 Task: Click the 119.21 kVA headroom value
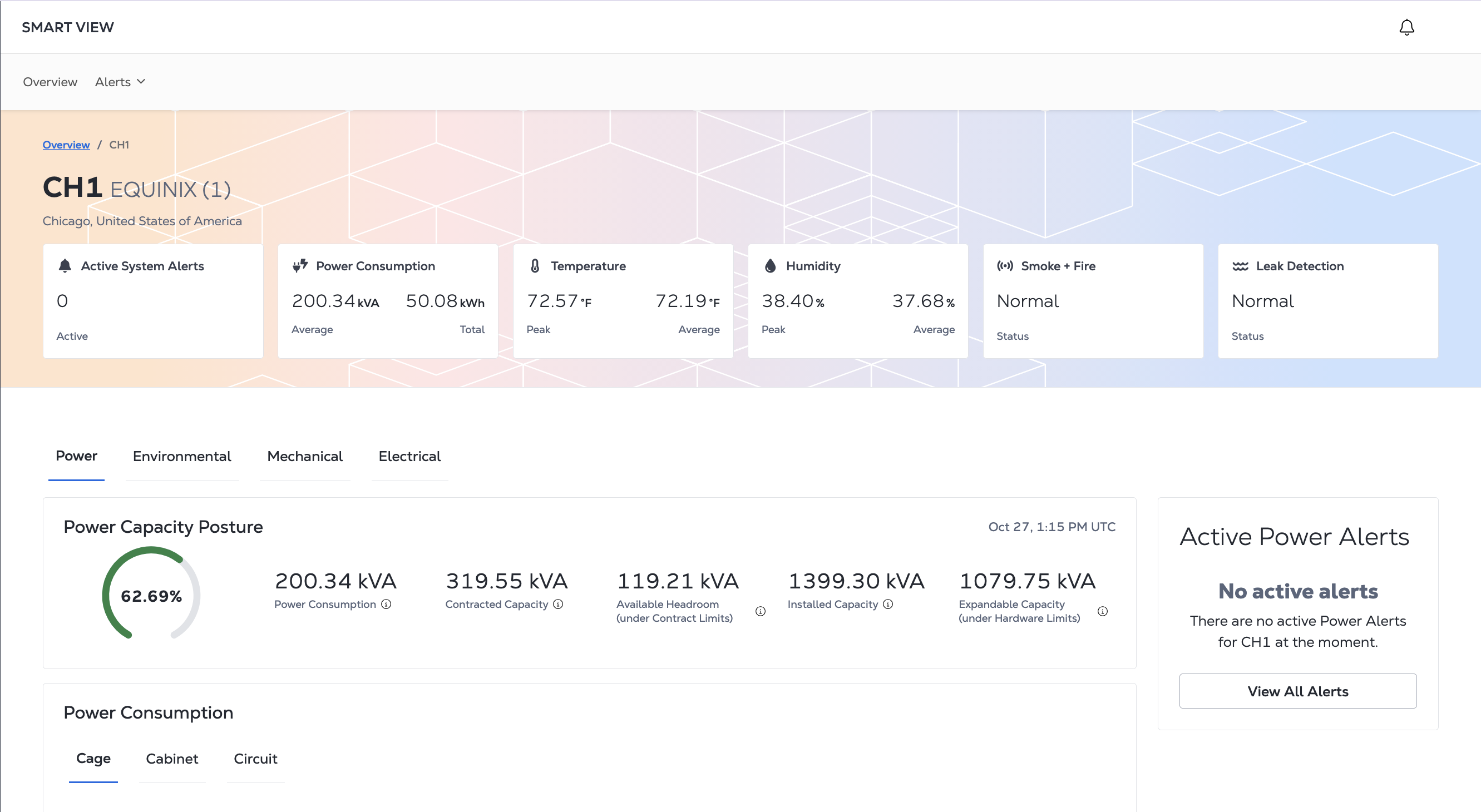tap(677, 581)
